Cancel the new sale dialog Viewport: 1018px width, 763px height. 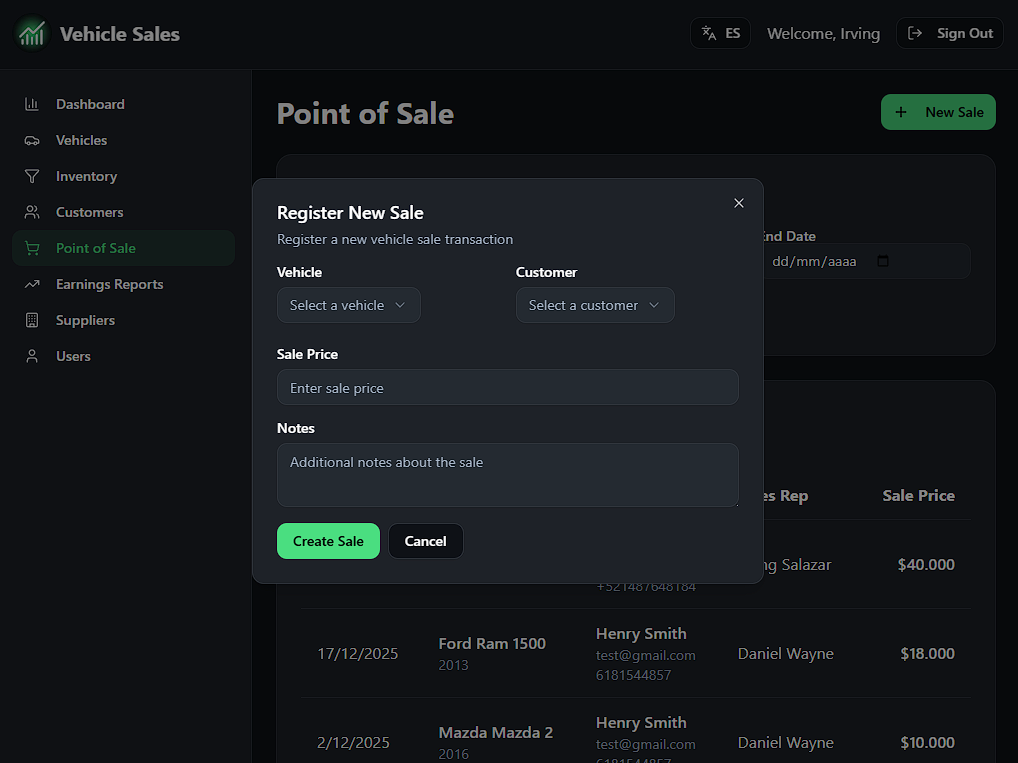pyautogui.click(x=425, y=541)
